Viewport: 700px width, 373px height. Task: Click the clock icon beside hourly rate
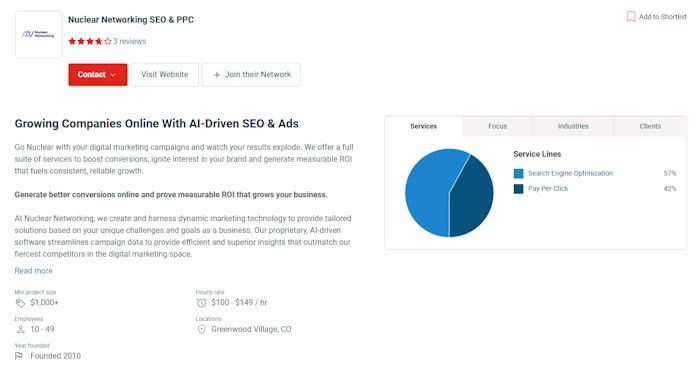click(x=201, y=303)
